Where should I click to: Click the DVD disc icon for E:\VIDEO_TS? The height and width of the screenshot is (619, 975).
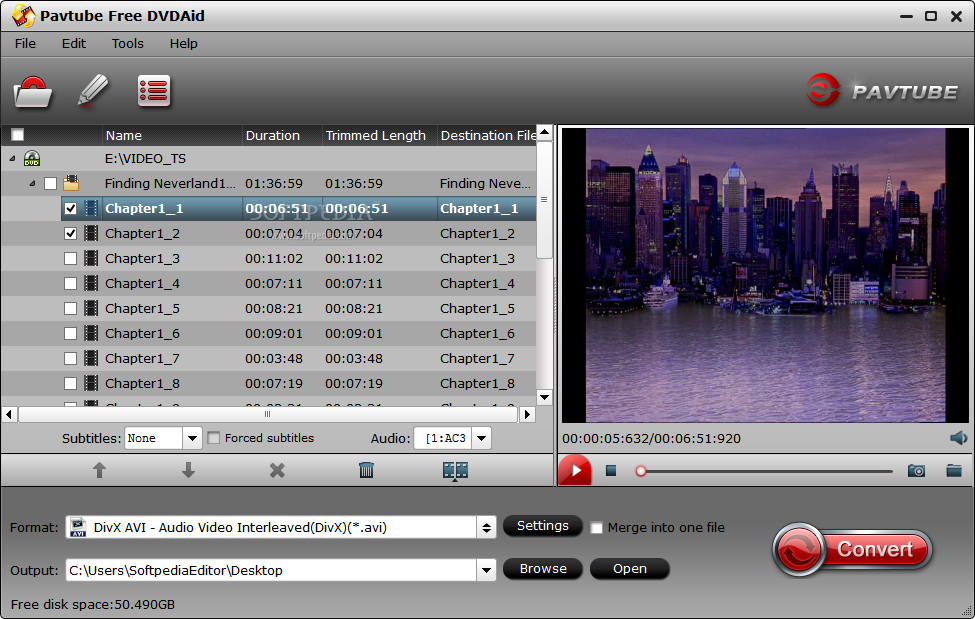coord(32,159)
